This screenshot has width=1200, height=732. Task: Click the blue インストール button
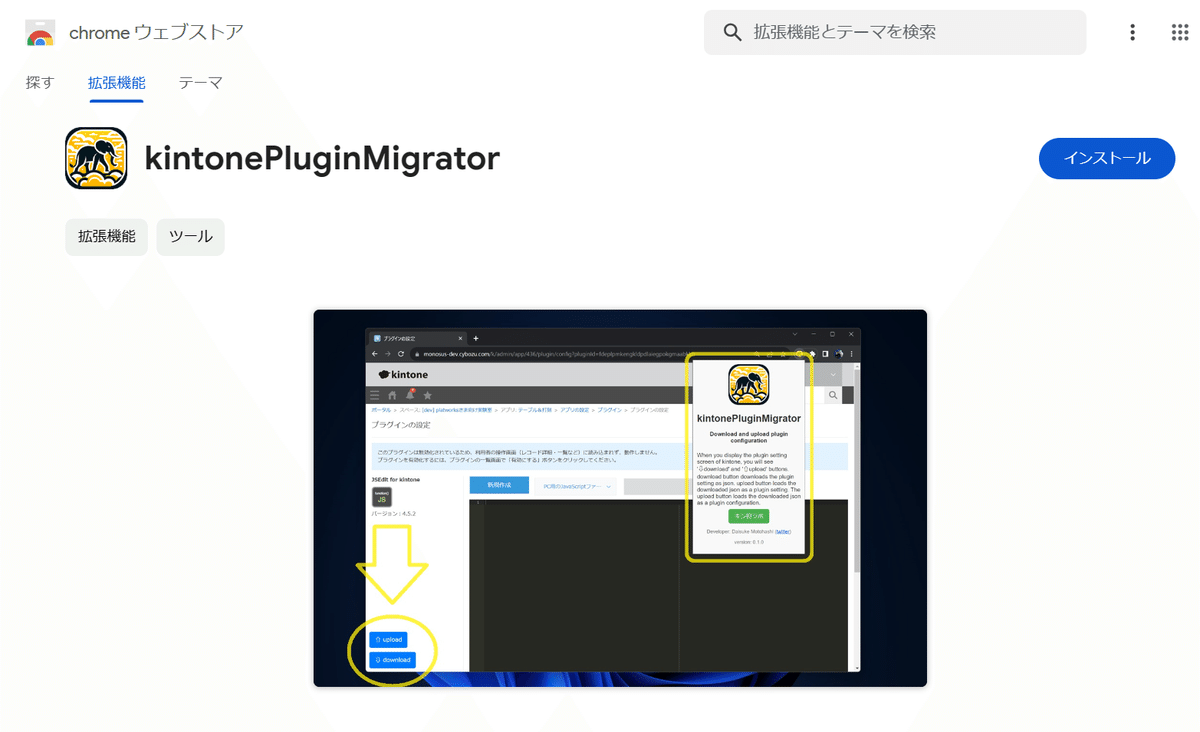pyautogui.click(x=1107, y=158)
